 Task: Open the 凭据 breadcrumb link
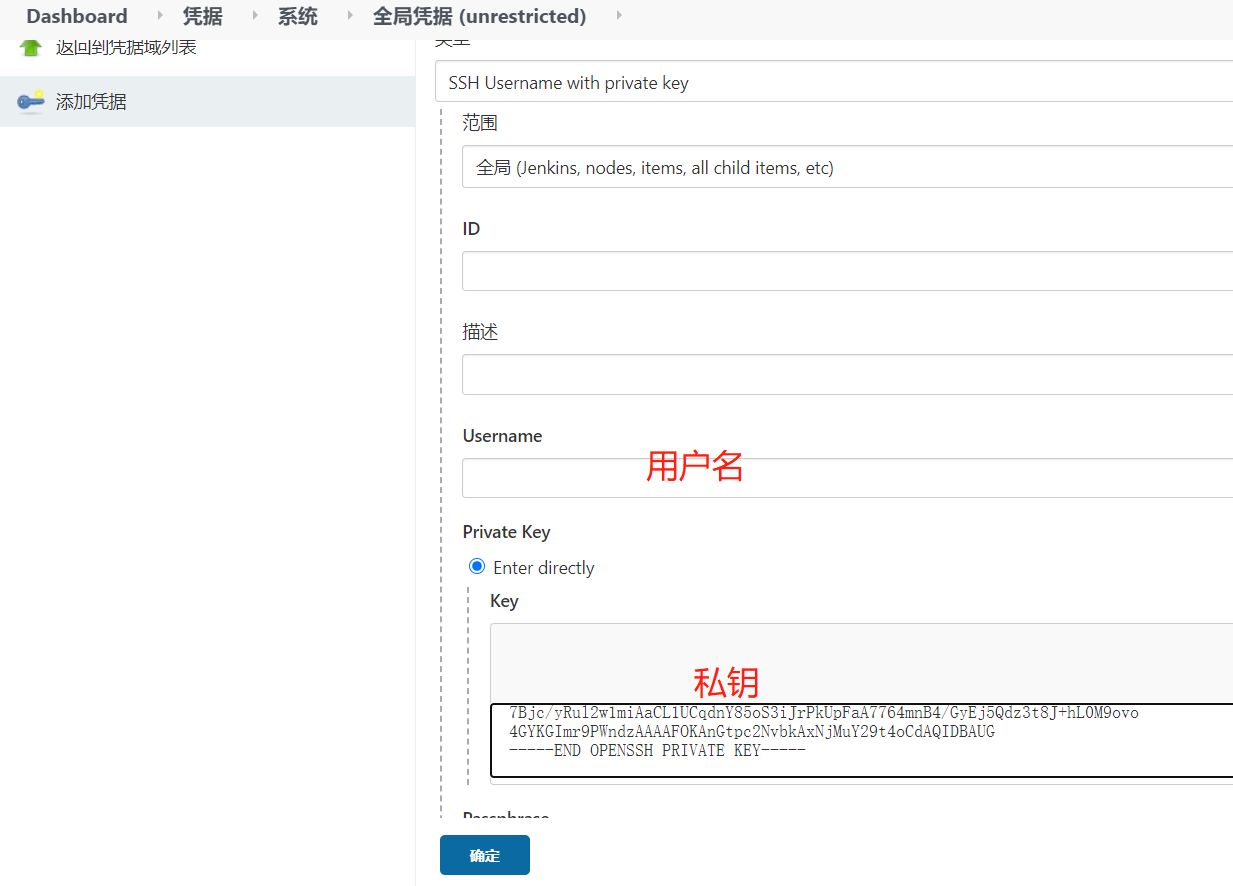(203, 16)
